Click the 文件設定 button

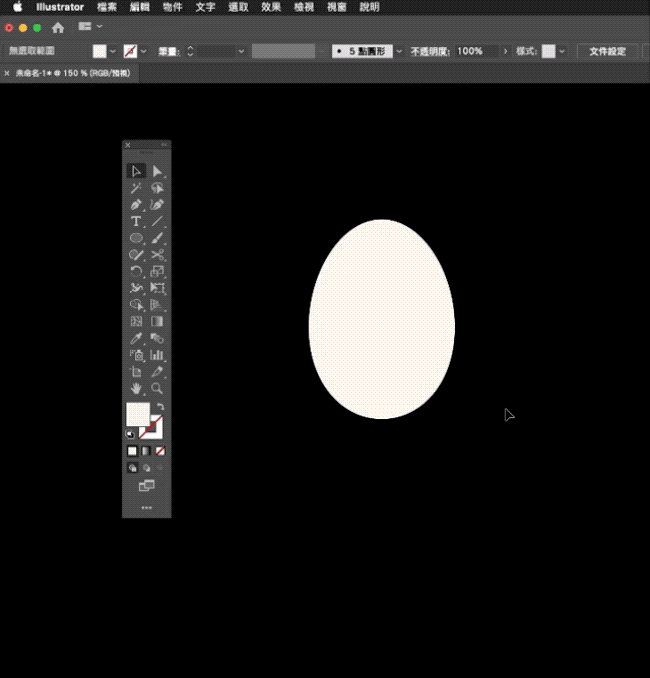(606, 51)
